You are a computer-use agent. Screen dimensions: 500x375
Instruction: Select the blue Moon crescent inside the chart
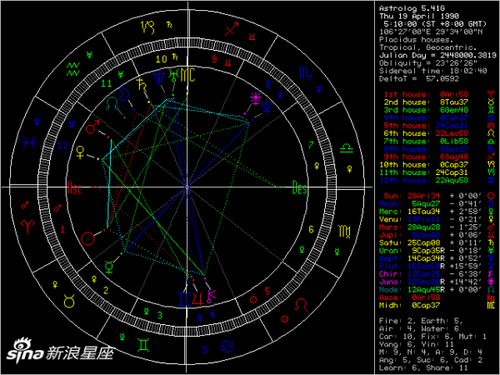point(124,94)
